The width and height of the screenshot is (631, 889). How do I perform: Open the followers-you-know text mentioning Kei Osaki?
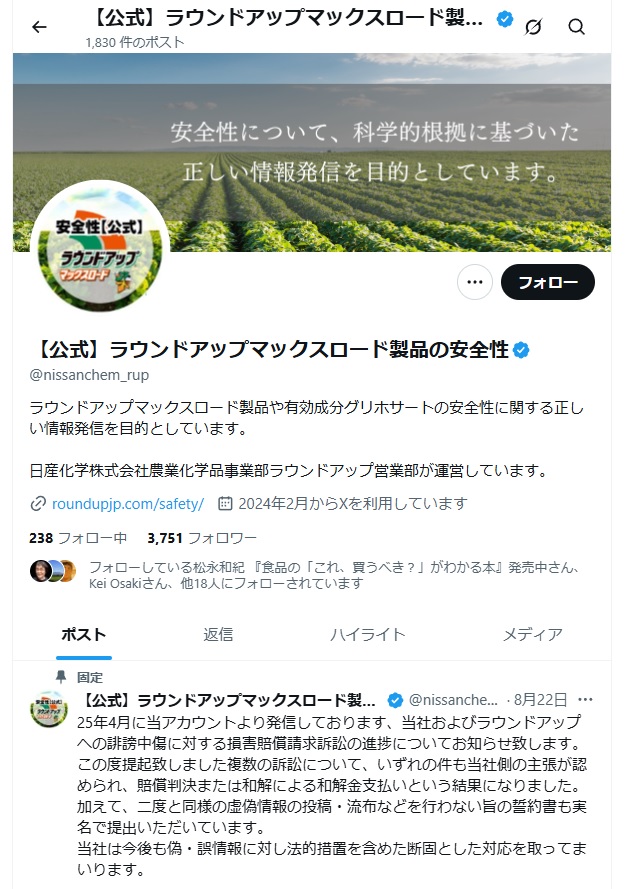(x=334, y=575)
